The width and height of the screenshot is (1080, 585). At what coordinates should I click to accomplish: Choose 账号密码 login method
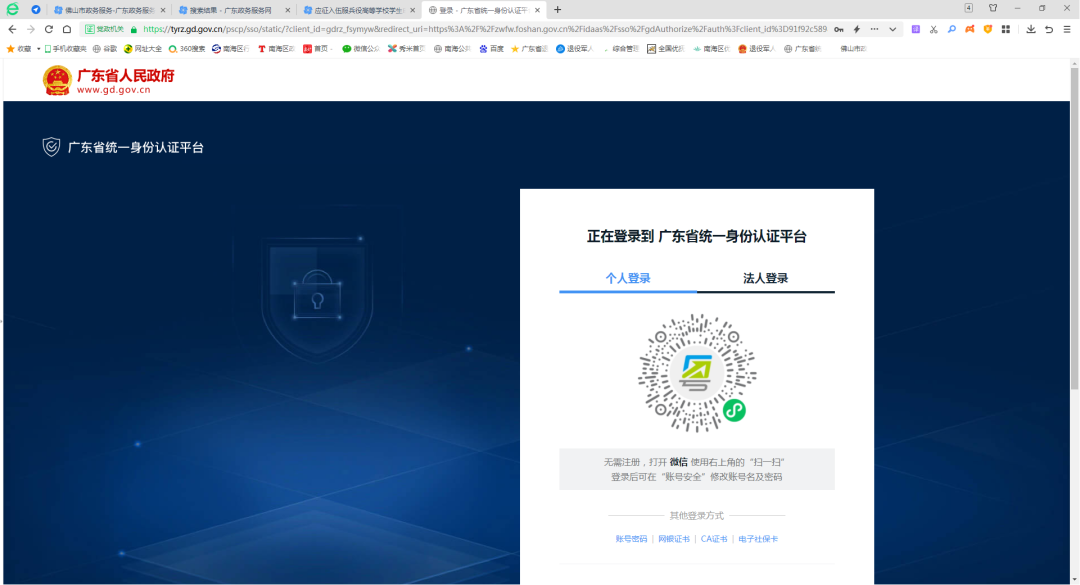pyautogui.click(x=631, y=539)
